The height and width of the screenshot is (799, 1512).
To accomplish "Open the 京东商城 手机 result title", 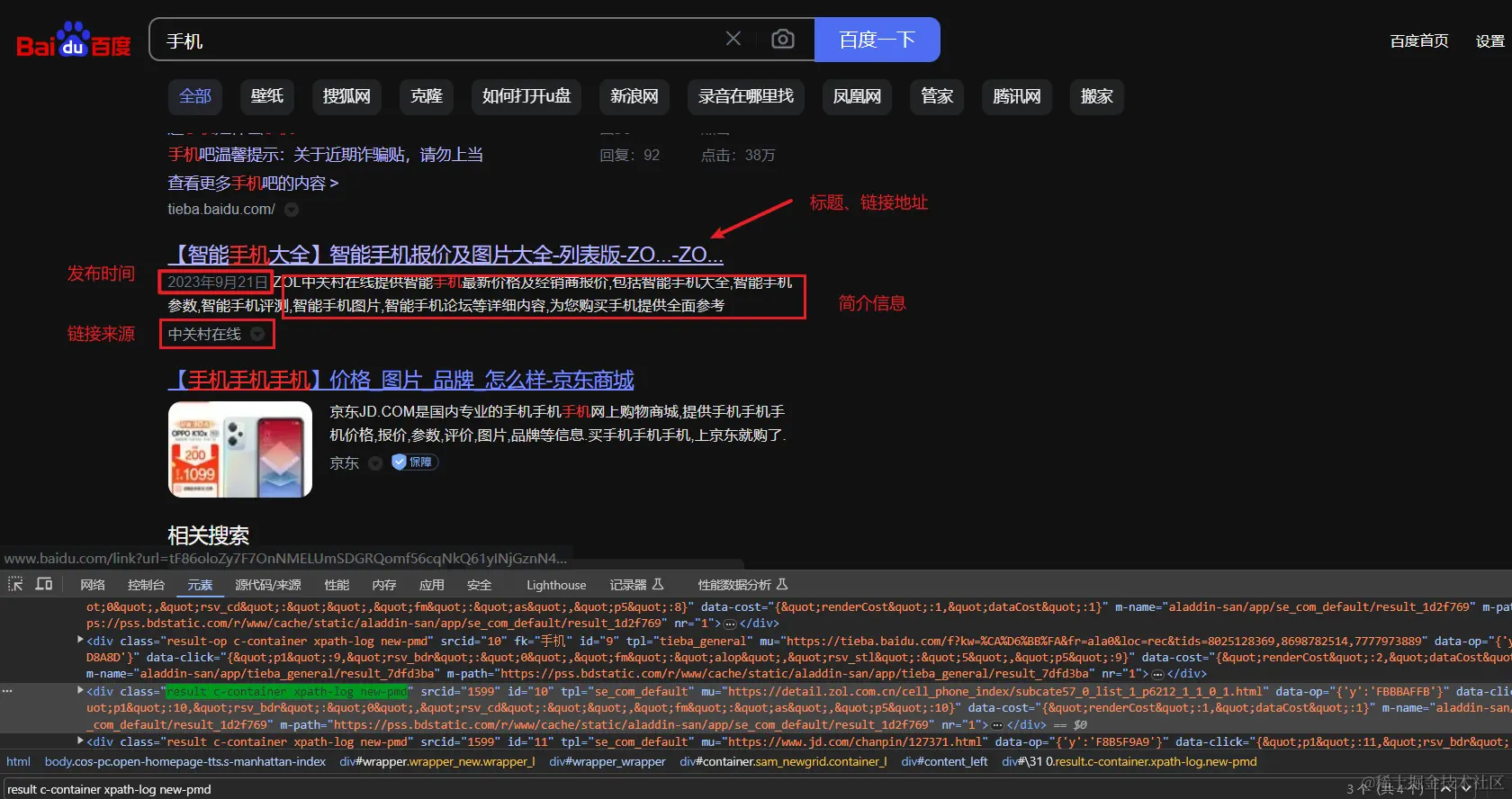I will tap(400, 380).
